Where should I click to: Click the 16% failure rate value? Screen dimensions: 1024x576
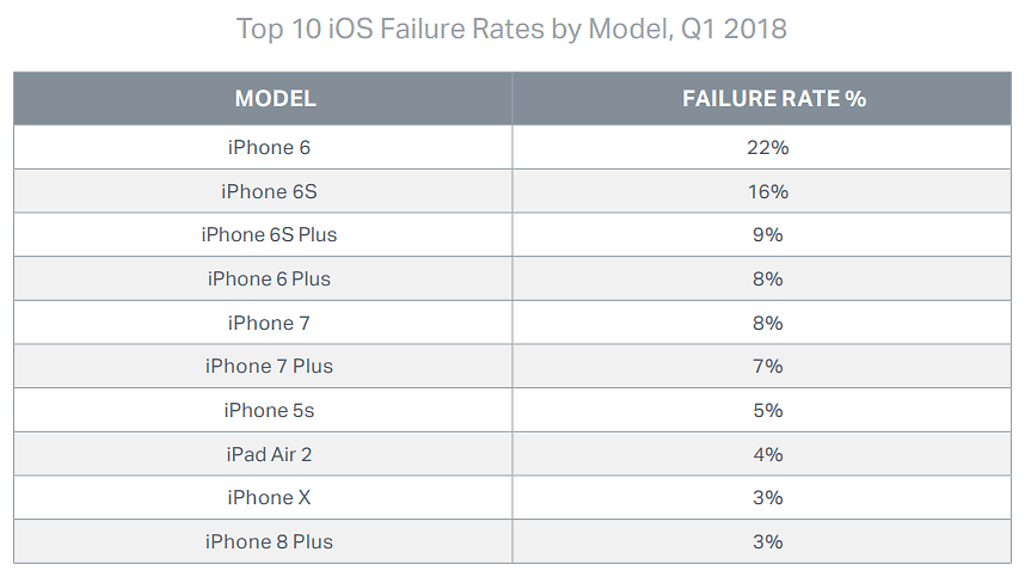(768, 191)
